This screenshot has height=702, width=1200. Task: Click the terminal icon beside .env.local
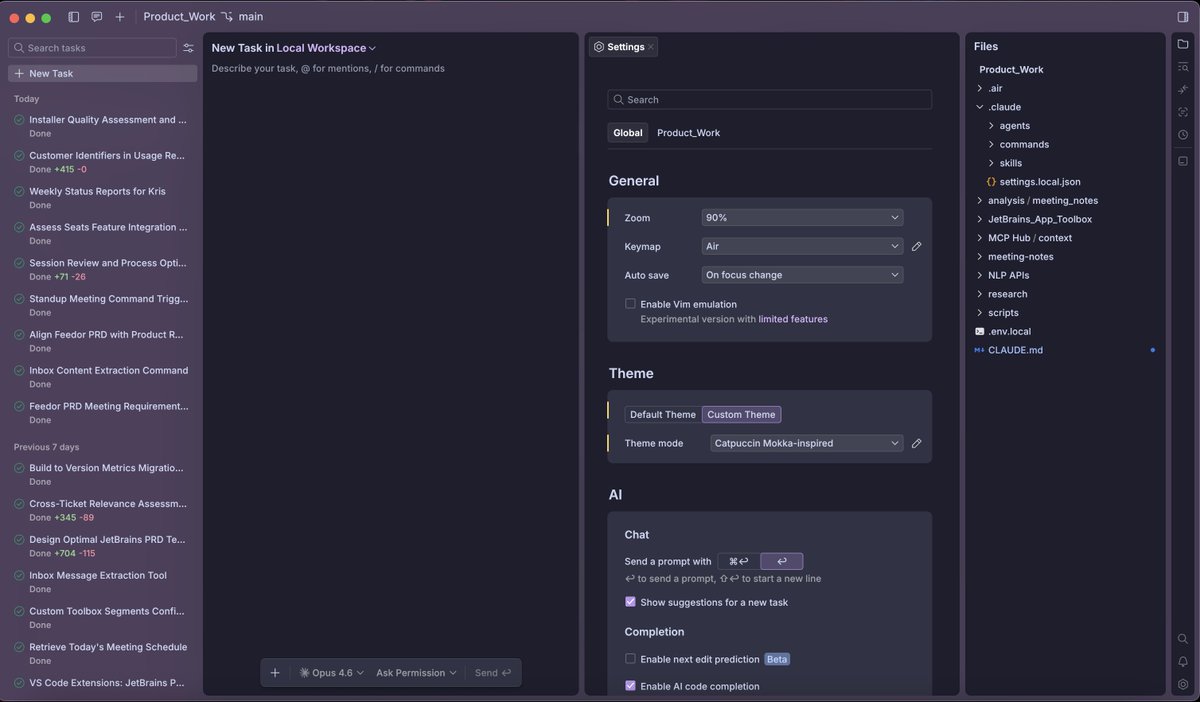pyautogui.click(x=980, y=331)
